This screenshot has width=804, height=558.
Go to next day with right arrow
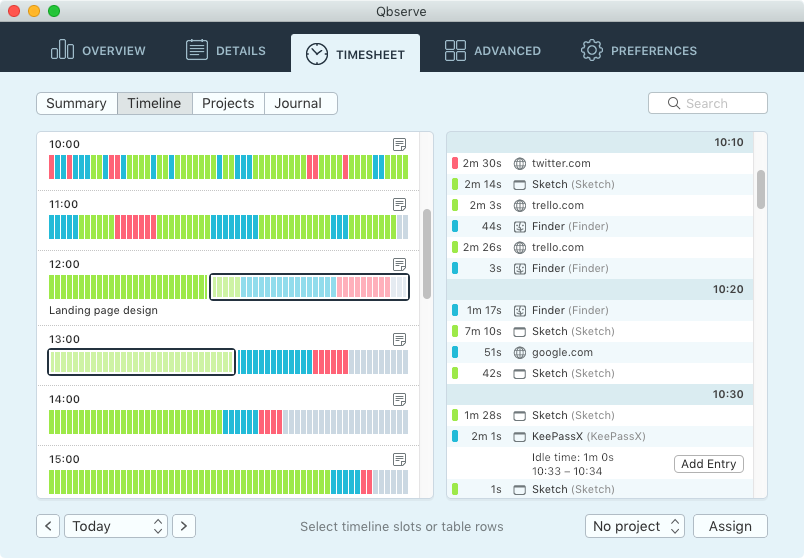coord(184,526)
